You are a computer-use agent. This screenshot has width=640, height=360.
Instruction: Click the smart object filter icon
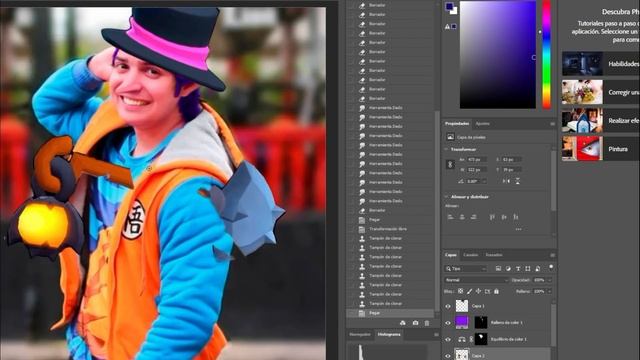538,269
